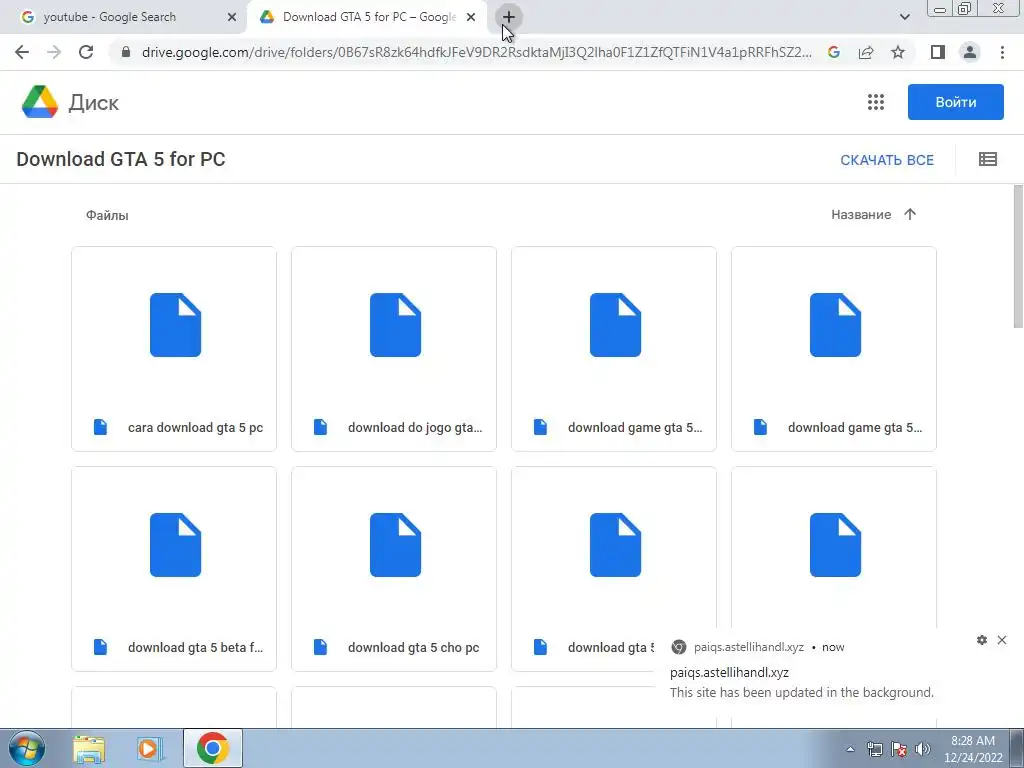The height and width of the screenshot is (768, 1024).
Task: Dismiss the paiqs.astellihandl.xyz notification
Action: click(1002, 640)
